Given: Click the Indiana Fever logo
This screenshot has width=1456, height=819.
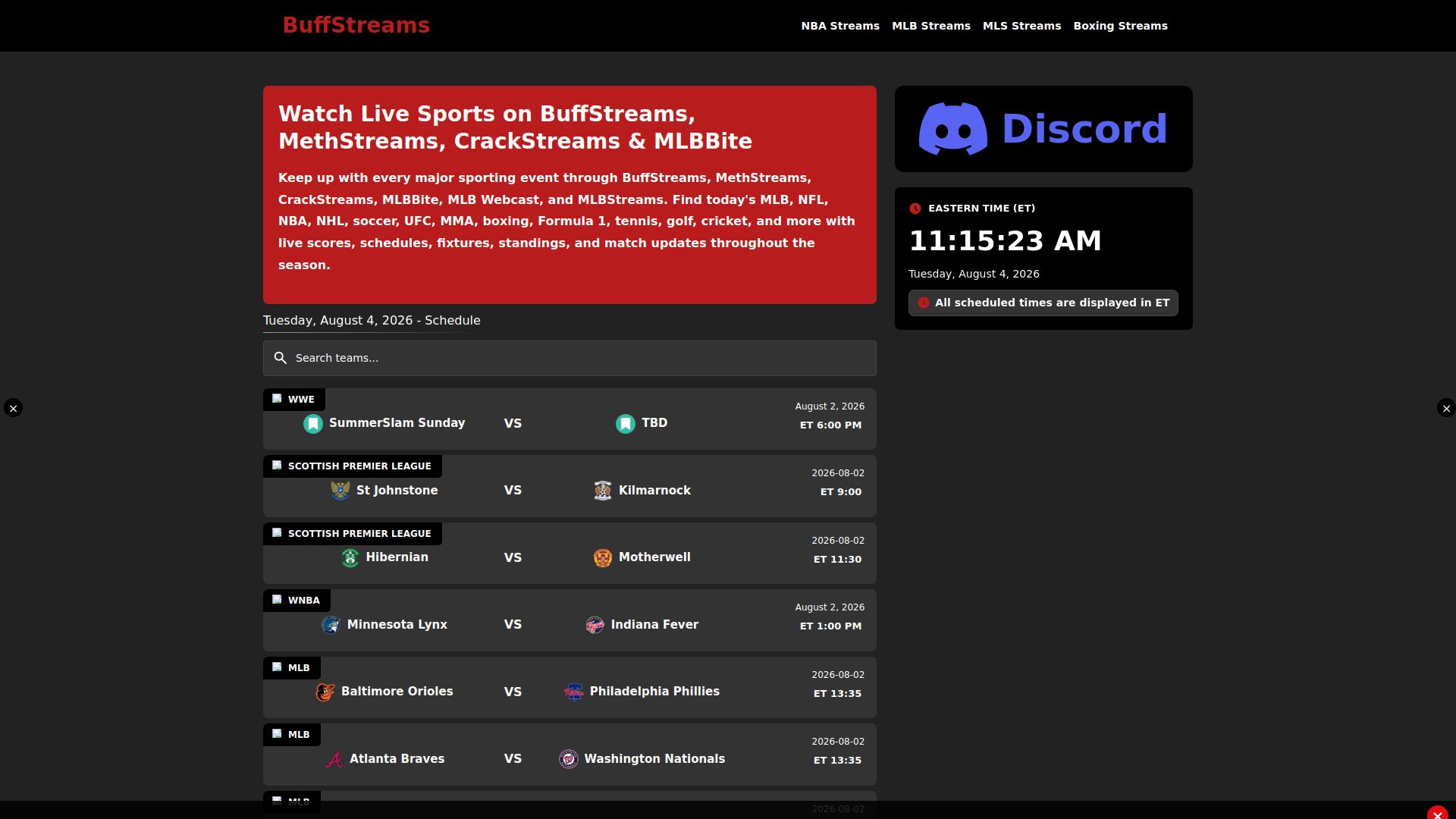Looking at the screenshot, I should [x=595, y=625].
